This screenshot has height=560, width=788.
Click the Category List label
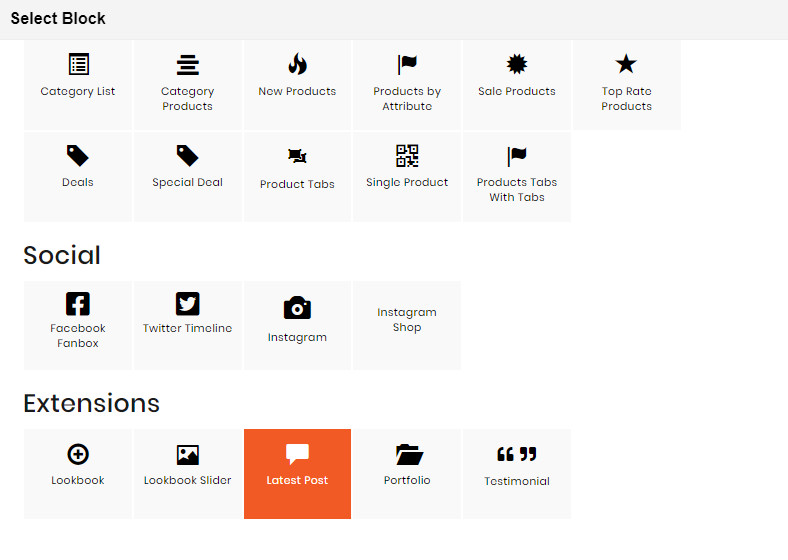78,91
